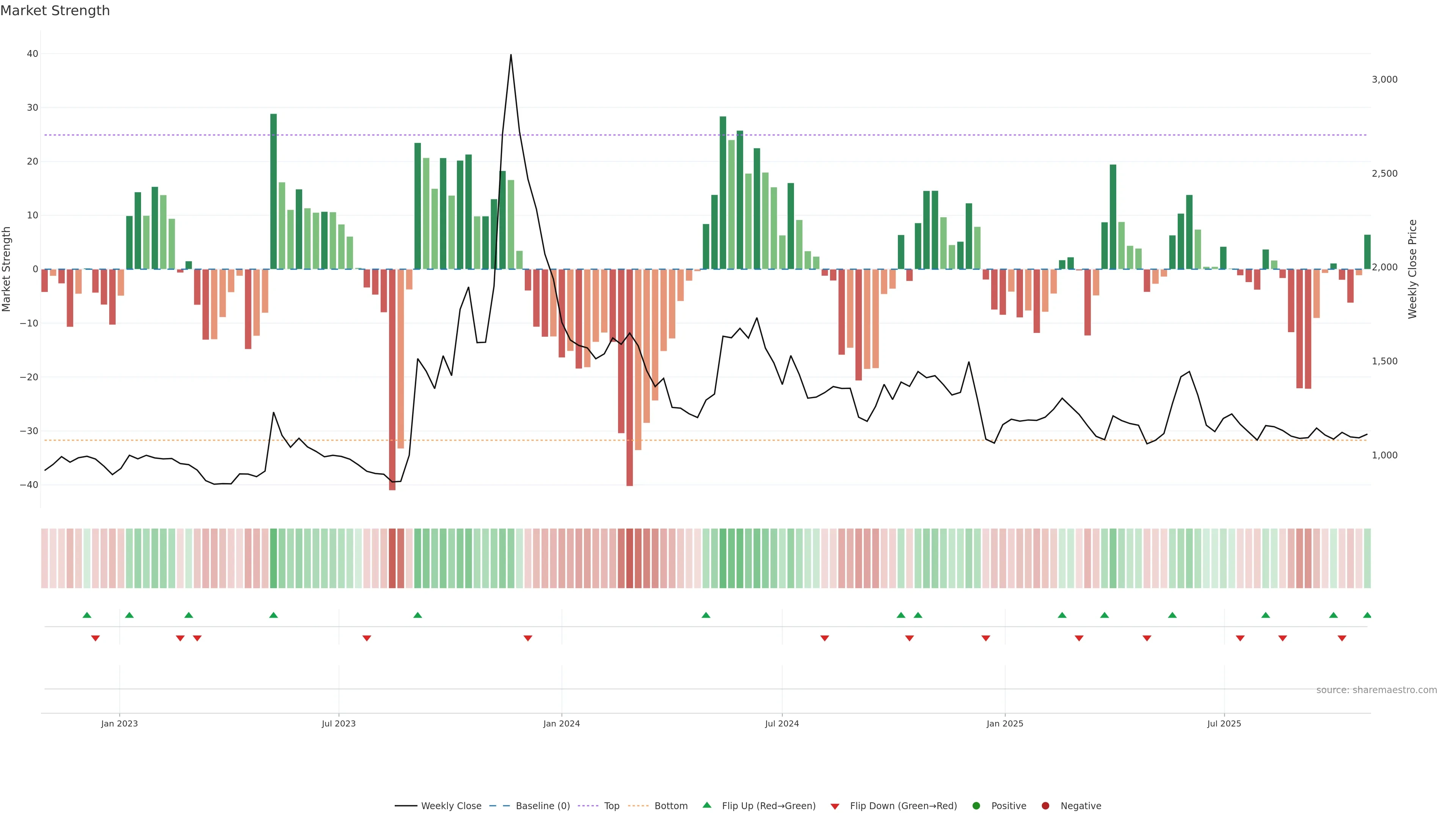Click the green Positive circle legend marker

pyautogui.click(x=976, y=805)
